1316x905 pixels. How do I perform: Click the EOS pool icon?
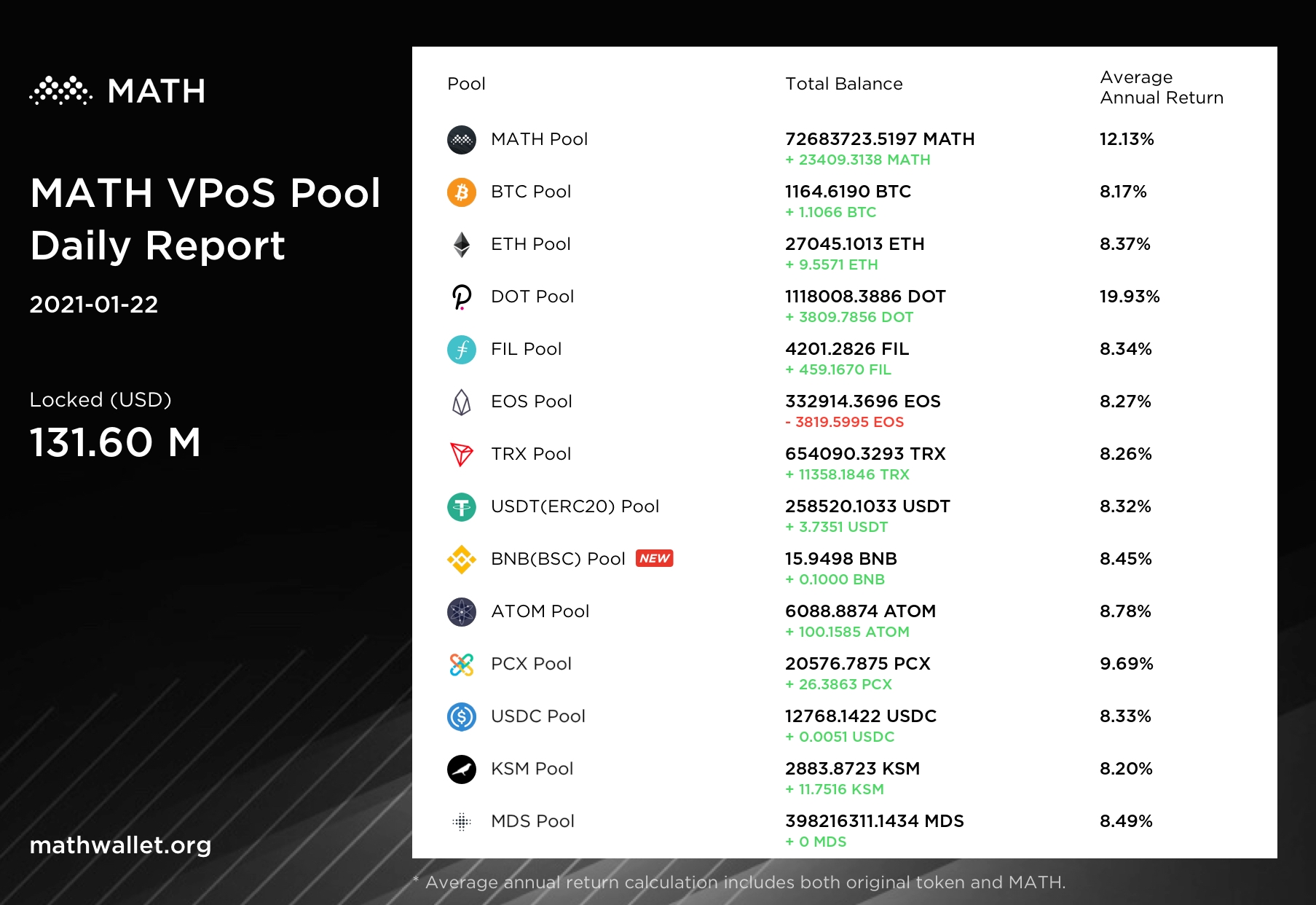click(461, 402)
